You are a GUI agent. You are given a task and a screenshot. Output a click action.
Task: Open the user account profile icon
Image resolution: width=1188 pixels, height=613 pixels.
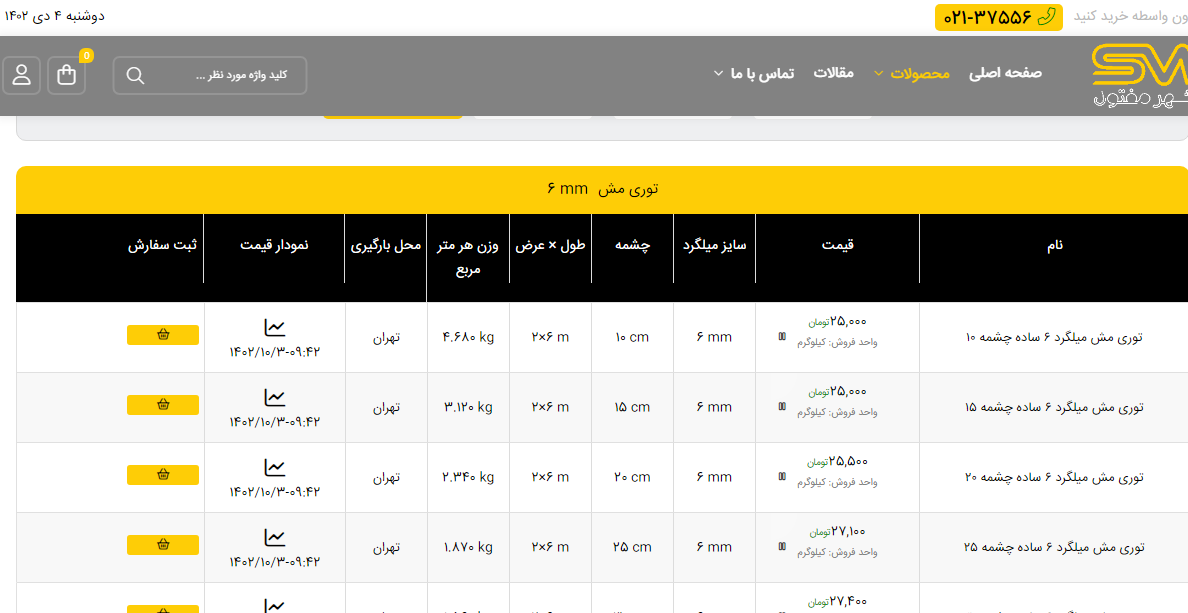coord(21,75)
